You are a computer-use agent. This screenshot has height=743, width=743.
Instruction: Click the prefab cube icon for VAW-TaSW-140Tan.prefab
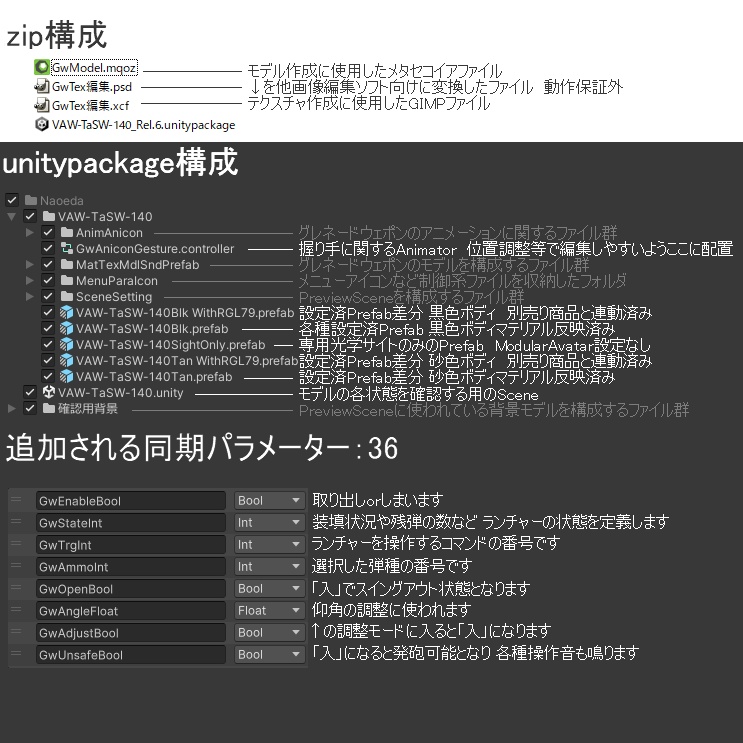point(67,377)
